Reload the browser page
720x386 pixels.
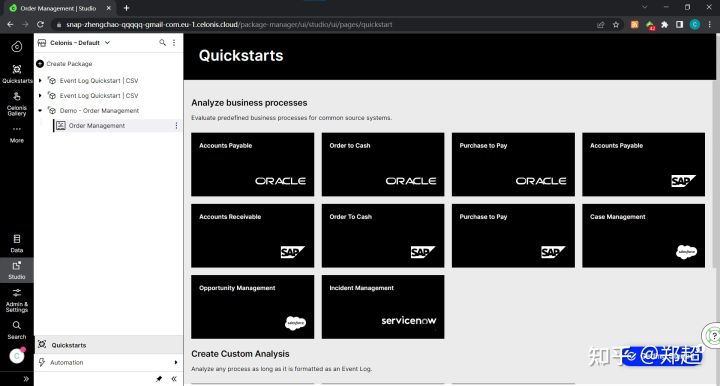pyautogui.click(x=40, y=24)
